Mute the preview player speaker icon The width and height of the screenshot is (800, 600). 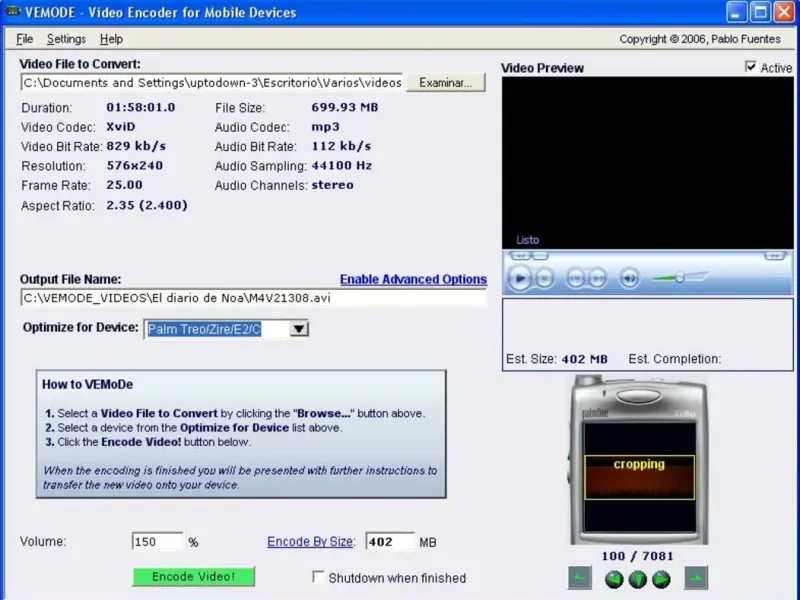[x=629, y=279]
